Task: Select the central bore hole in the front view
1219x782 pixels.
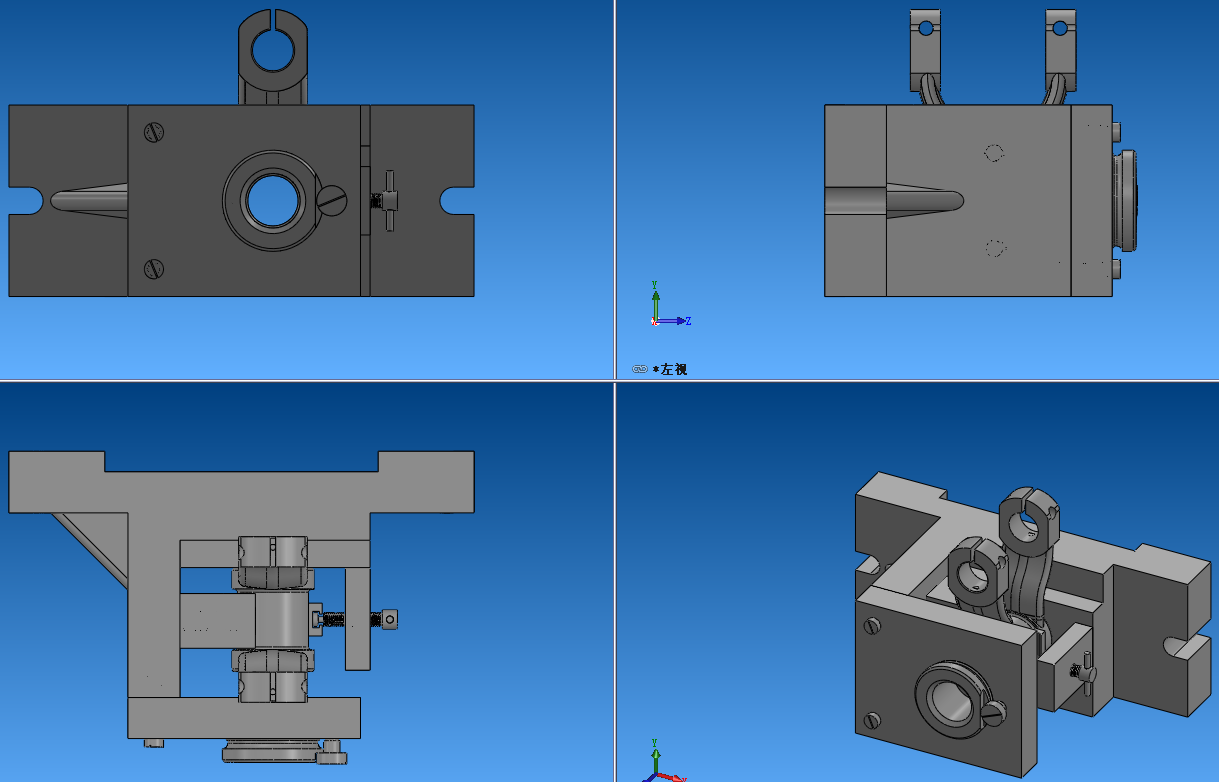Action: pyautogui.click(x=273, y=201)
